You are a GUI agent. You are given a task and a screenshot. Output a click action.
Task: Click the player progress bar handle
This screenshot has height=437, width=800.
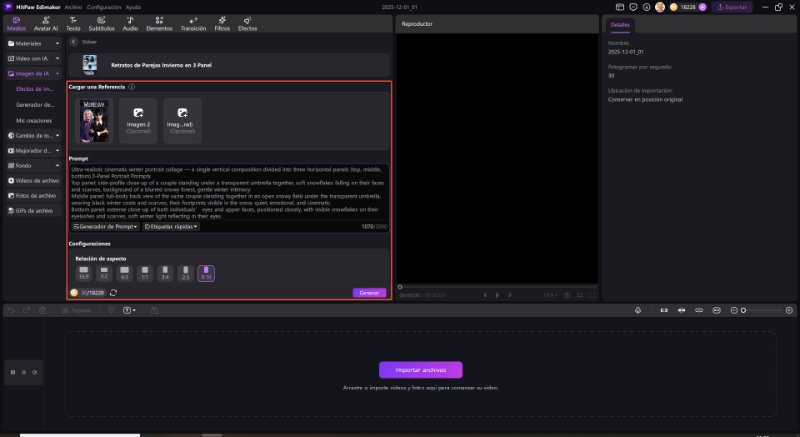point(400,287)
